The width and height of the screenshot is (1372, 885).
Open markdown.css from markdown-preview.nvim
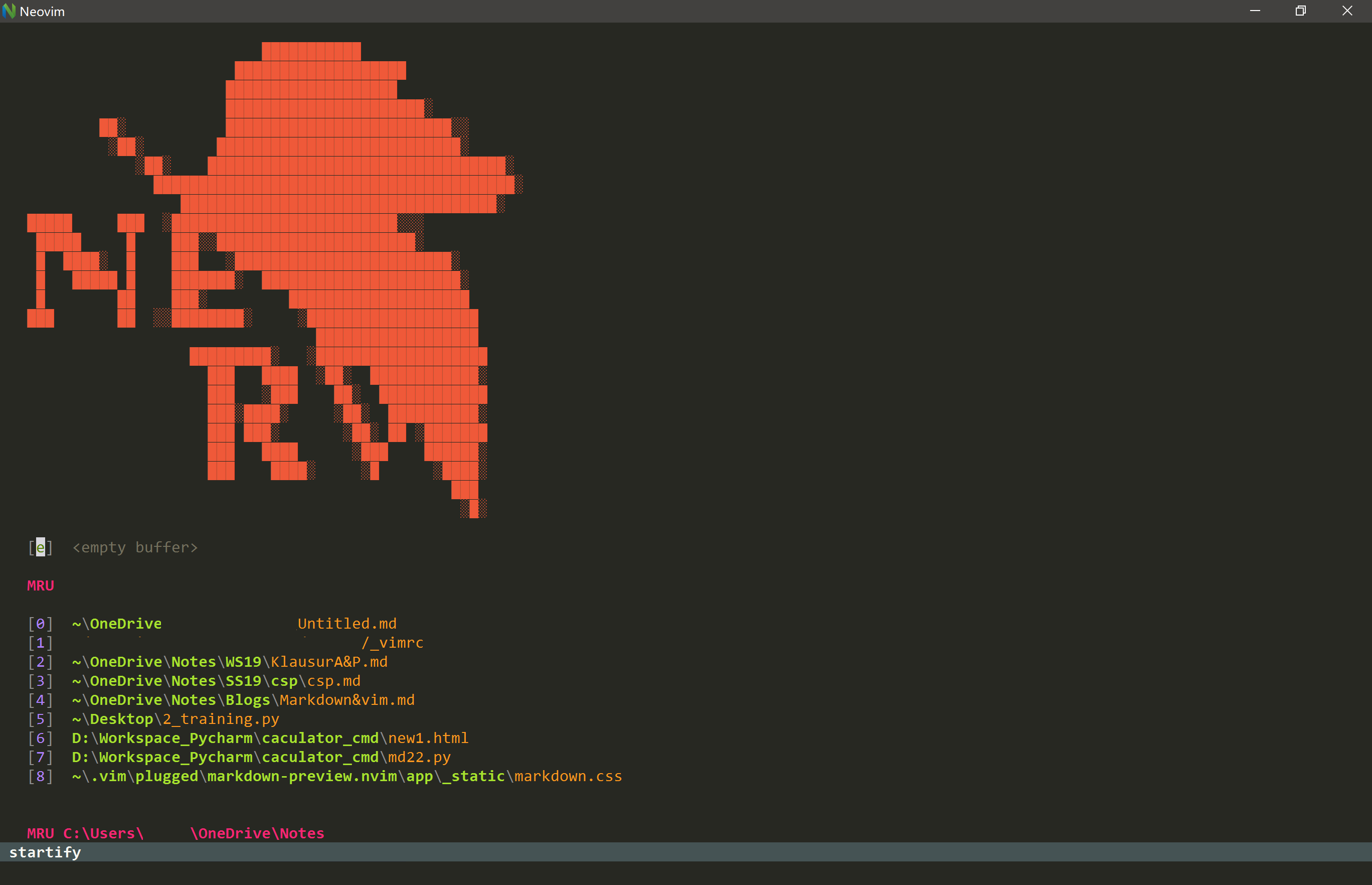[x=568, y=777]
